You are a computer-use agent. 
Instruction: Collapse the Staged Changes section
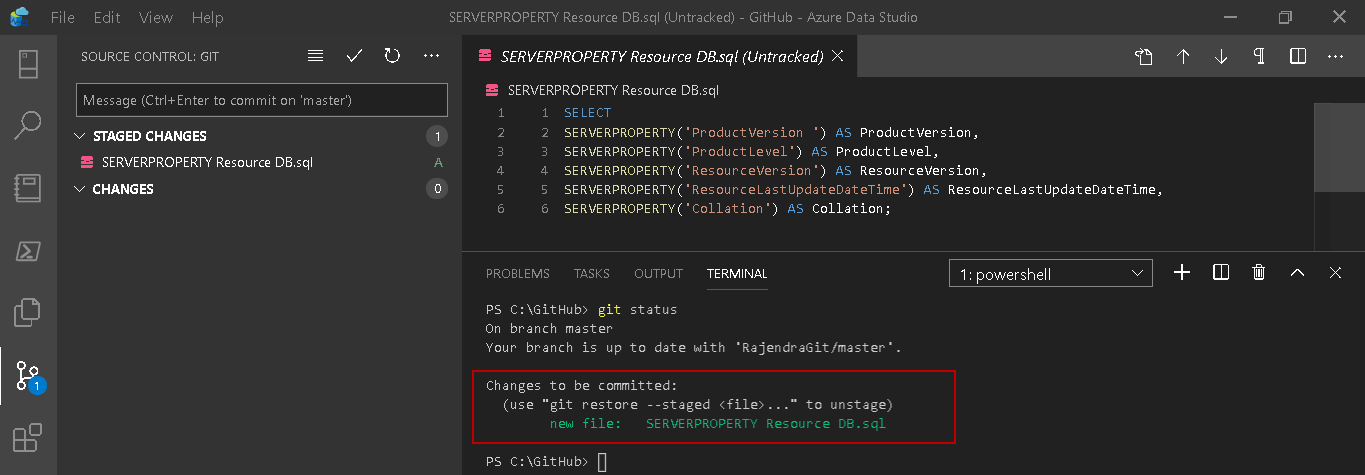pyautogui.click(x=81, y=136)
